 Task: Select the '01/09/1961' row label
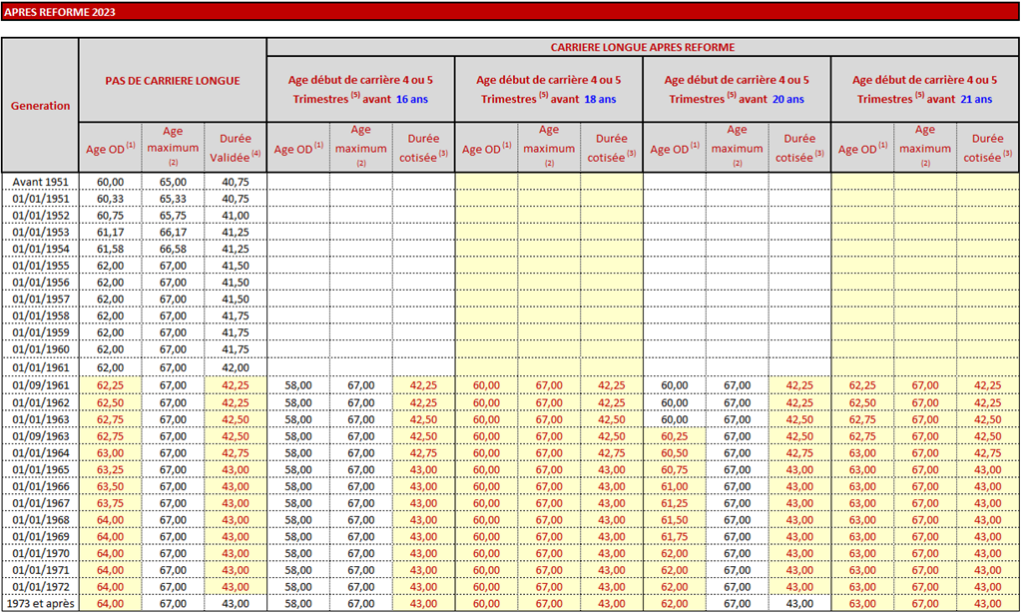point(40,385)
